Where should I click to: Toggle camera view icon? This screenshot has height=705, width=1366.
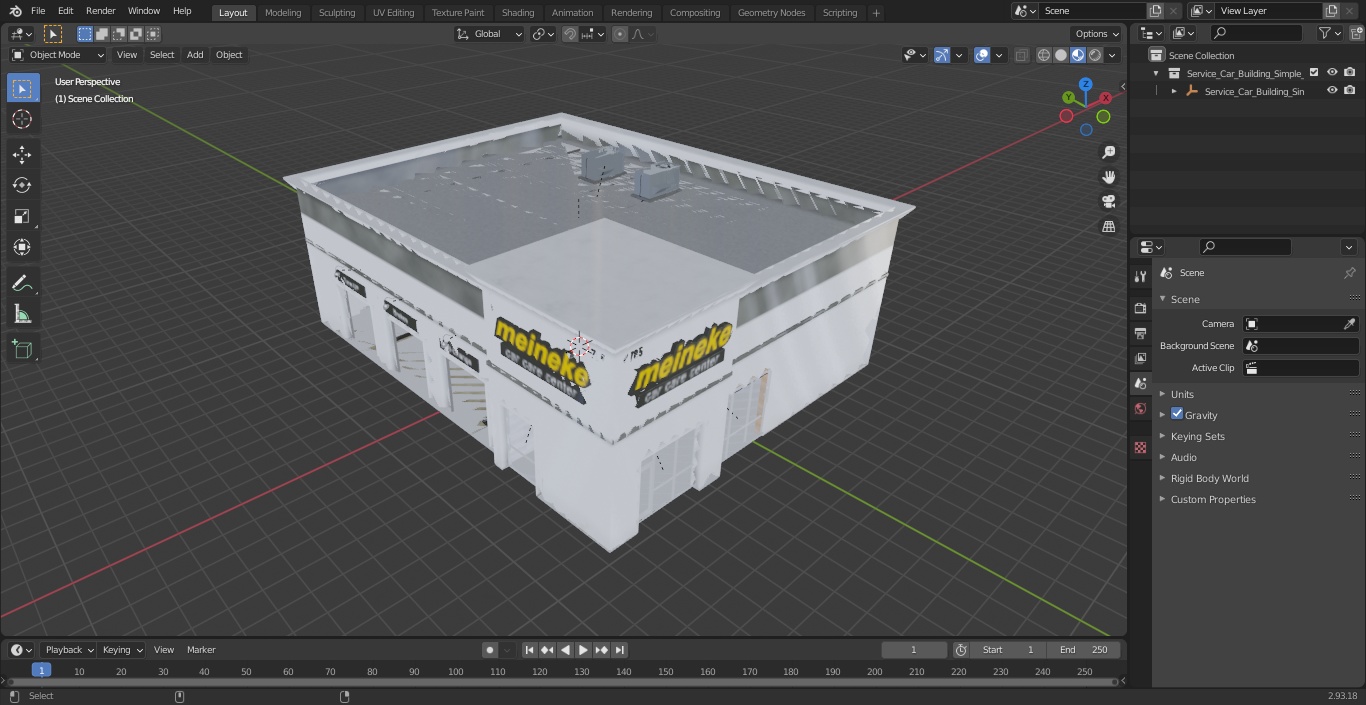click(x=1109, y=201)
